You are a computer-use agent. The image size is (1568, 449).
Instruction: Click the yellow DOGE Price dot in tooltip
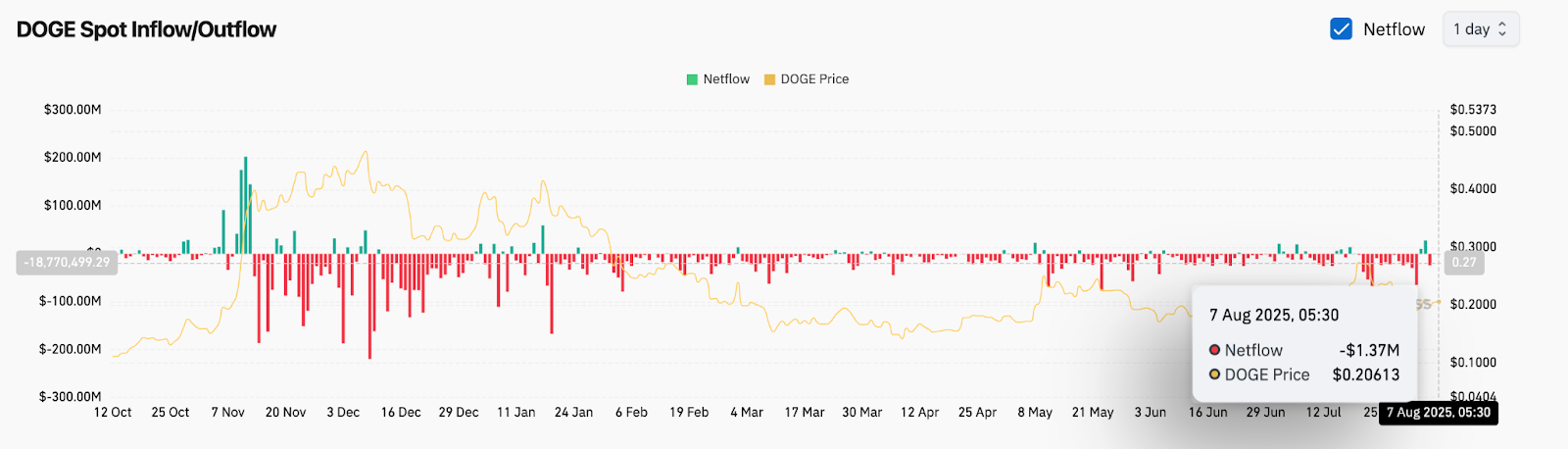pyautogui.click(x=1214, y=374)
